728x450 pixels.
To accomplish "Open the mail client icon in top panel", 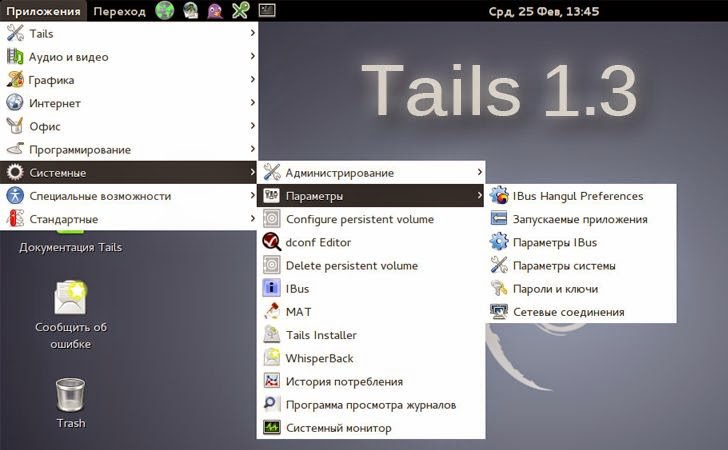I will pos(190,11).
